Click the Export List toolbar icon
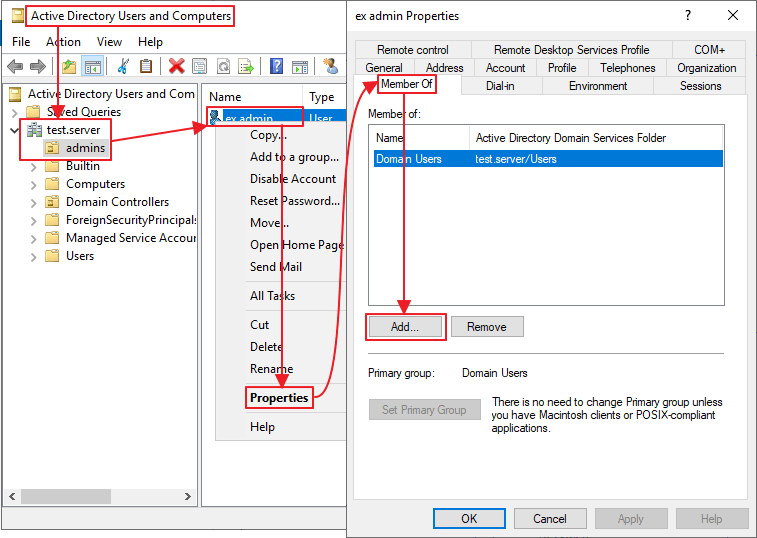 click(x=246, y=66)
